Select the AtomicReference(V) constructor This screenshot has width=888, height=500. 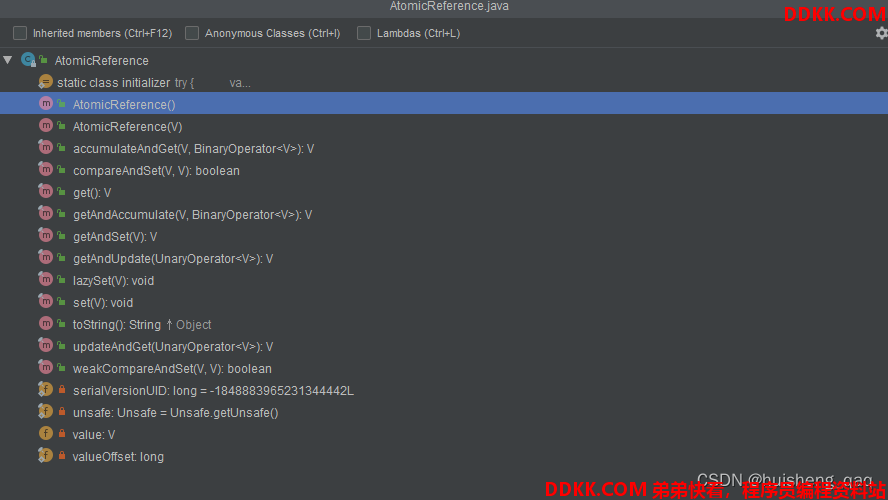[444, 126]
